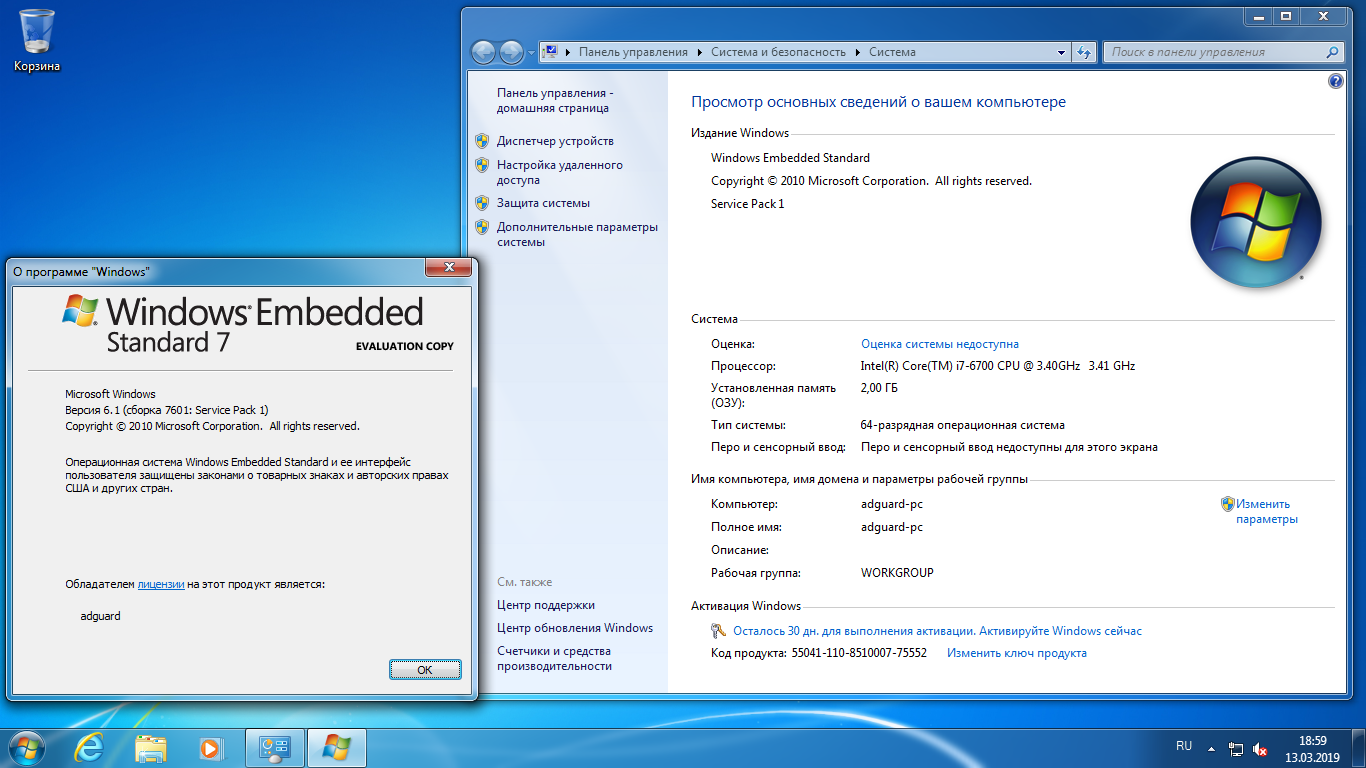Viewport: 1366px width, 768px height.
Task: Show hidden tray icons arrow
Action: [x=1211, y=748]
